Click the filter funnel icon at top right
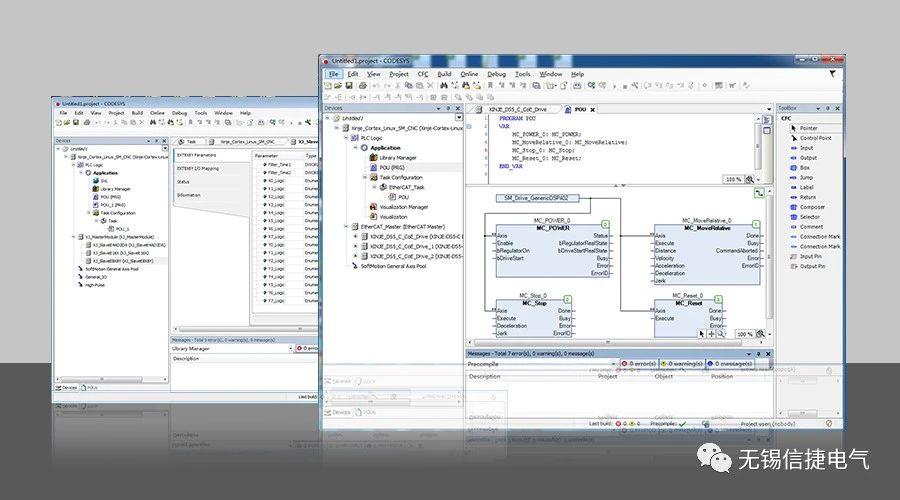900x500 pixels. [x=832, y=74]
